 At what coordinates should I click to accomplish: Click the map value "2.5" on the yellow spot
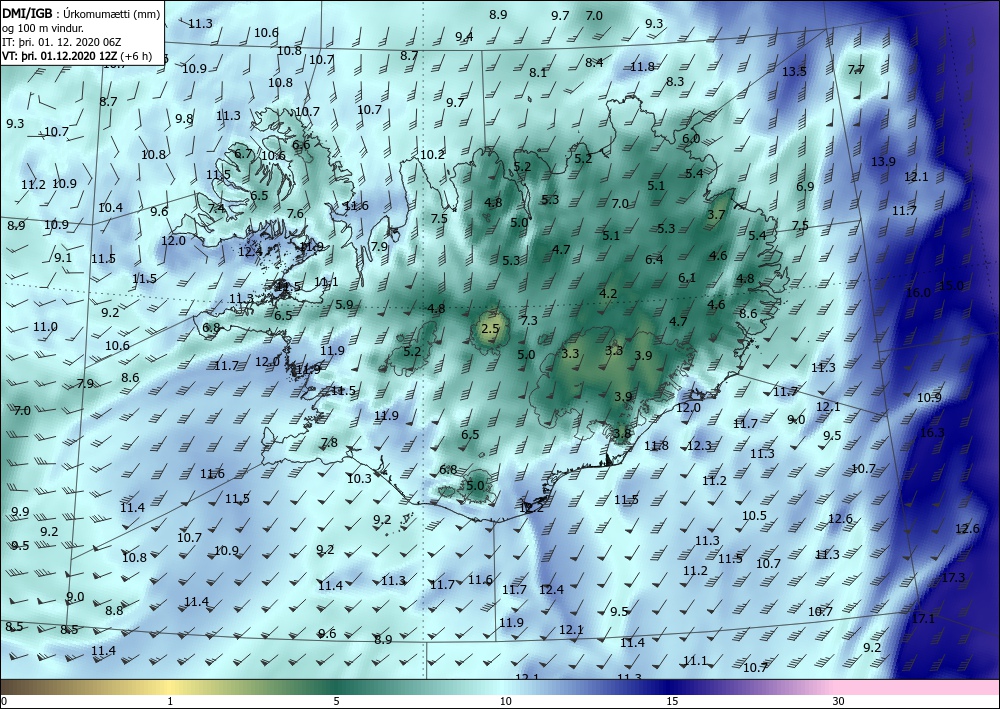pos(490,329)
